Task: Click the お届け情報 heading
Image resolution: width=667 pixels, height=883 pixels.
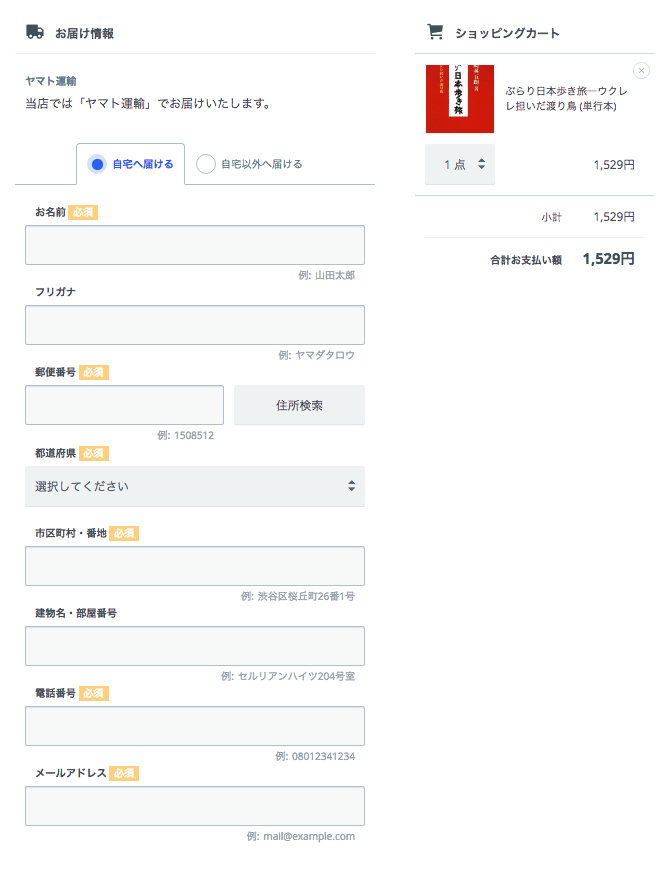Action: pyautogui.click(x=85, y=33)
